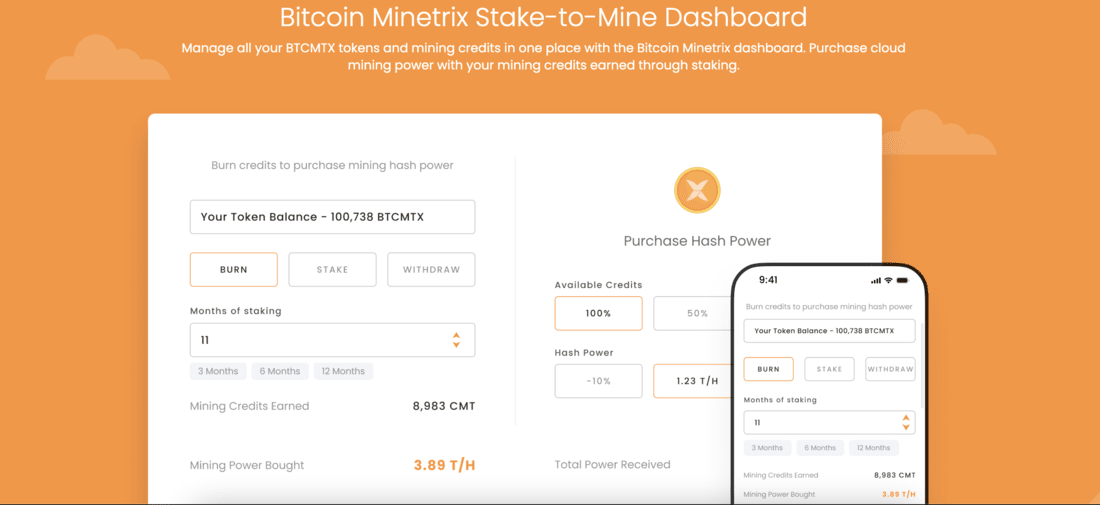Open the WITHDRAW tab

[x=431, y=269]
